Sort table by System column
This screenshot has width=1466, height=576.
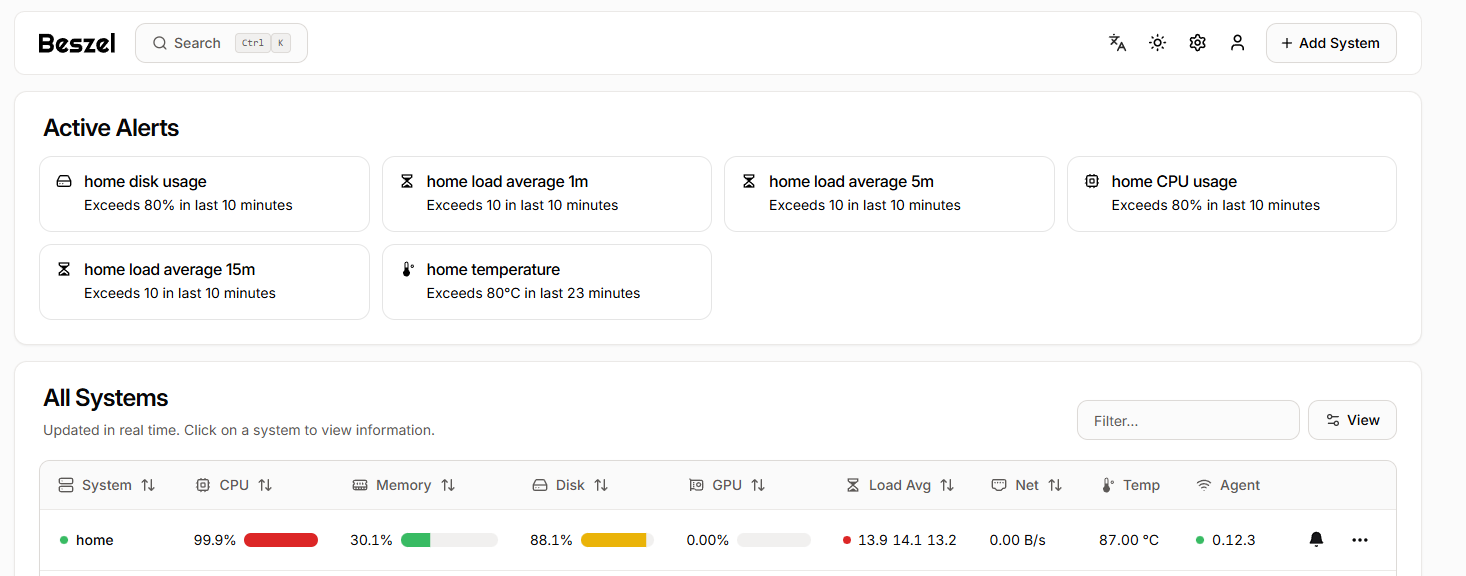(x=107, y=485)
